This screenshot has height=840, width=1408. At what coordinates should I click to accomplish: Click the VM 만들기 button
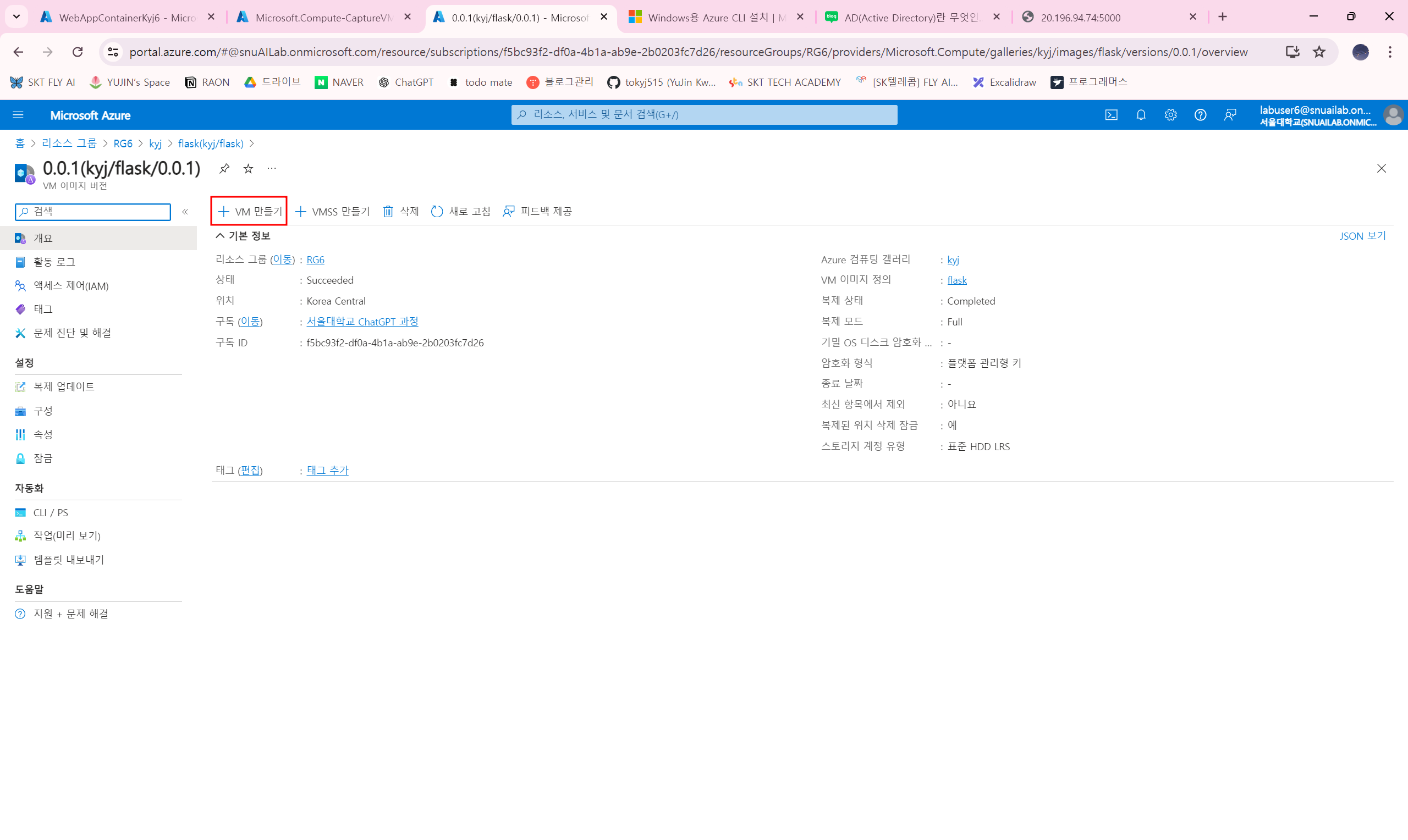250,211
